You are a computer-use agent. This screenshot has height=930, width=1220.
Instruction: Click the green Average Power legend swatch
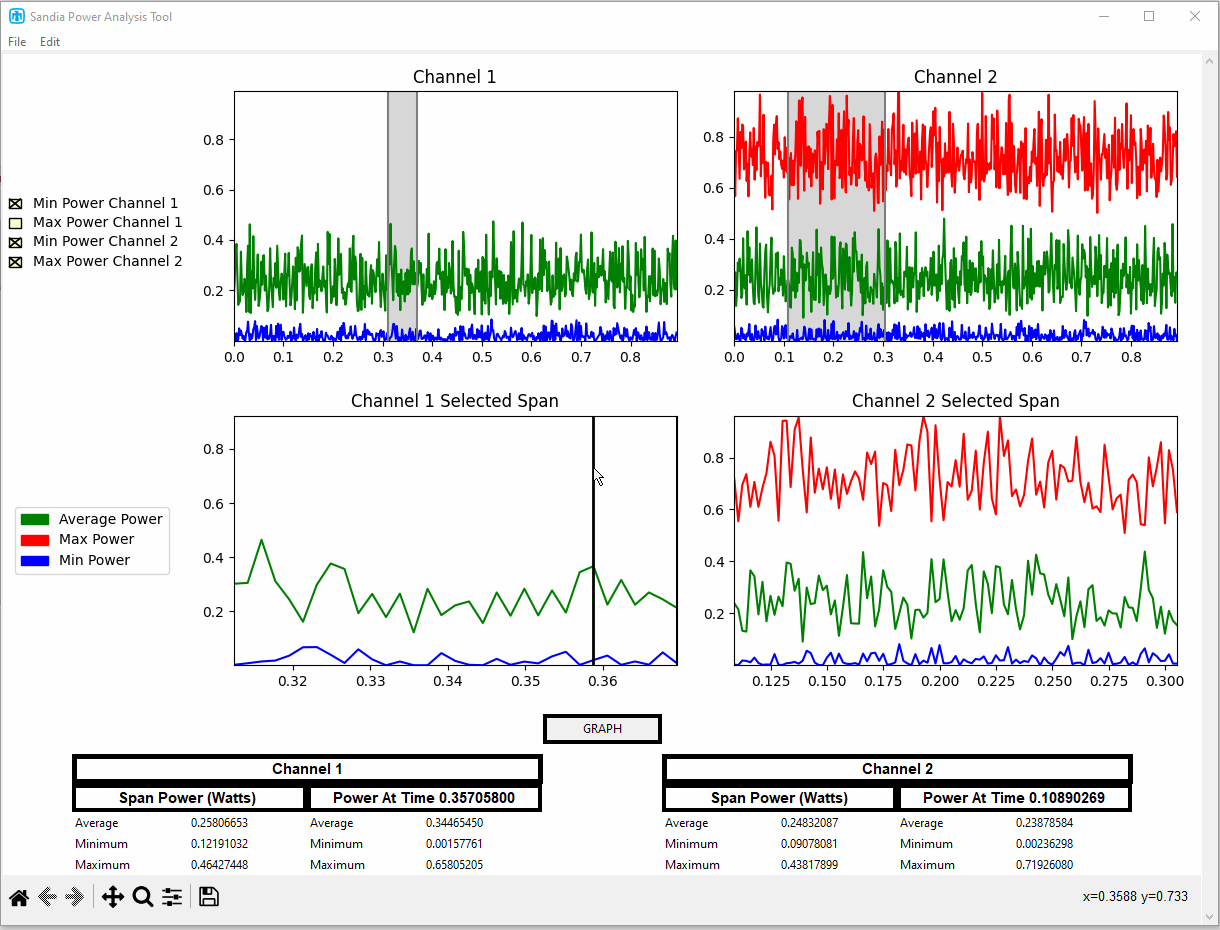[x=35, y=519]
